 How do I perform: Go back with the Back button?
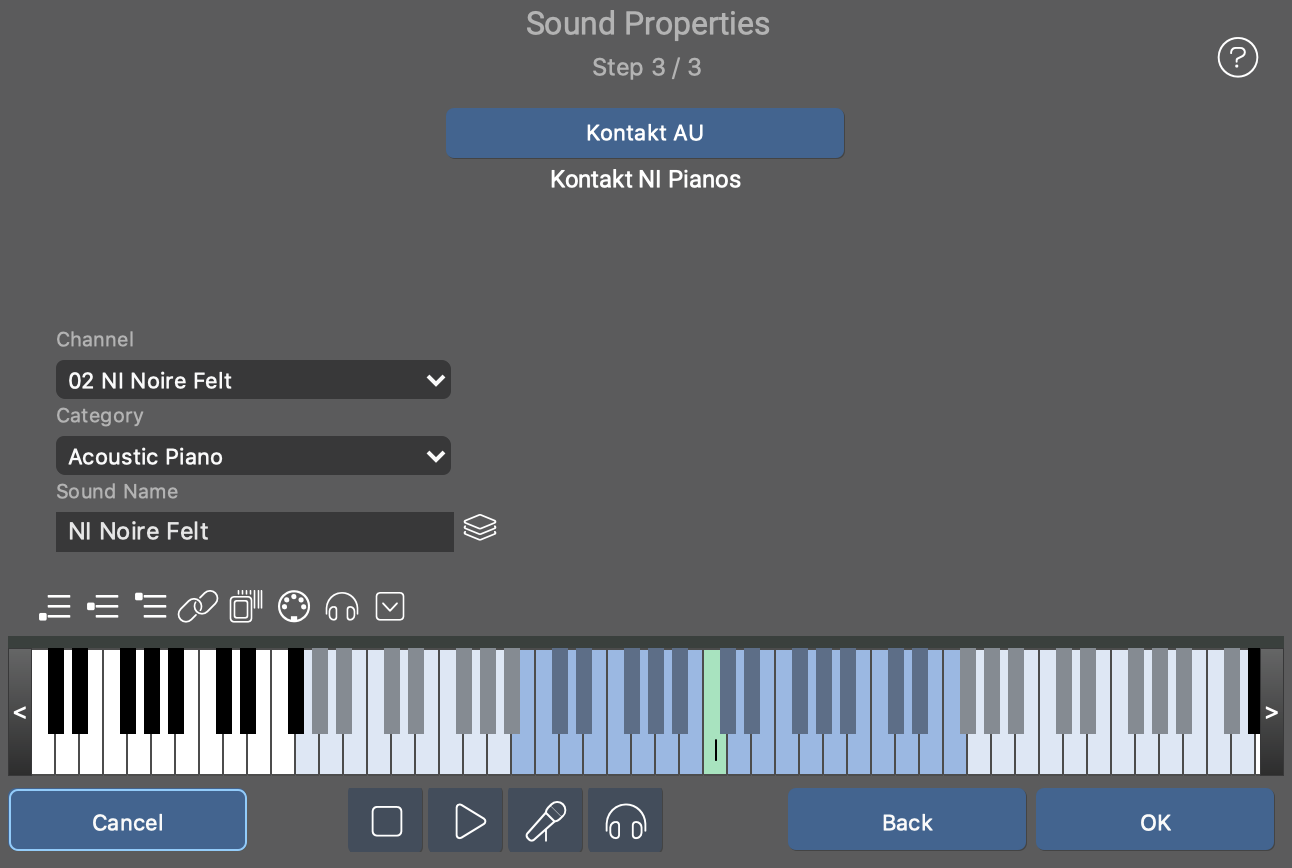coord(907,821)
